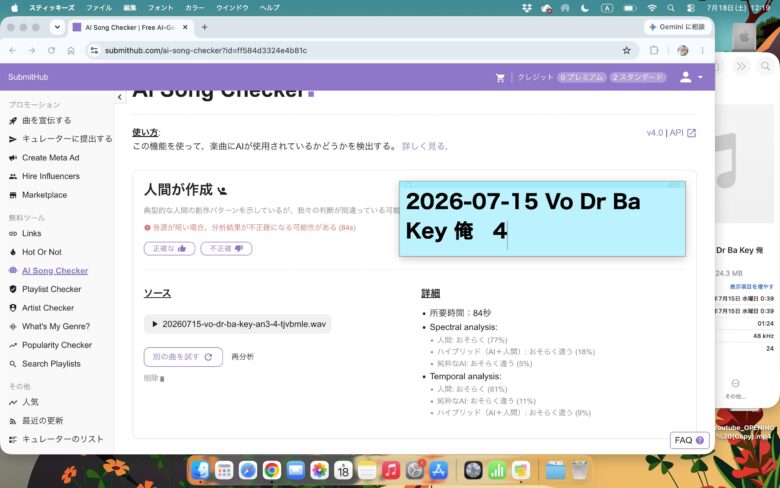The image size is (780, 488).
Task: Click 再分析 link
Action: click(243, 357)
